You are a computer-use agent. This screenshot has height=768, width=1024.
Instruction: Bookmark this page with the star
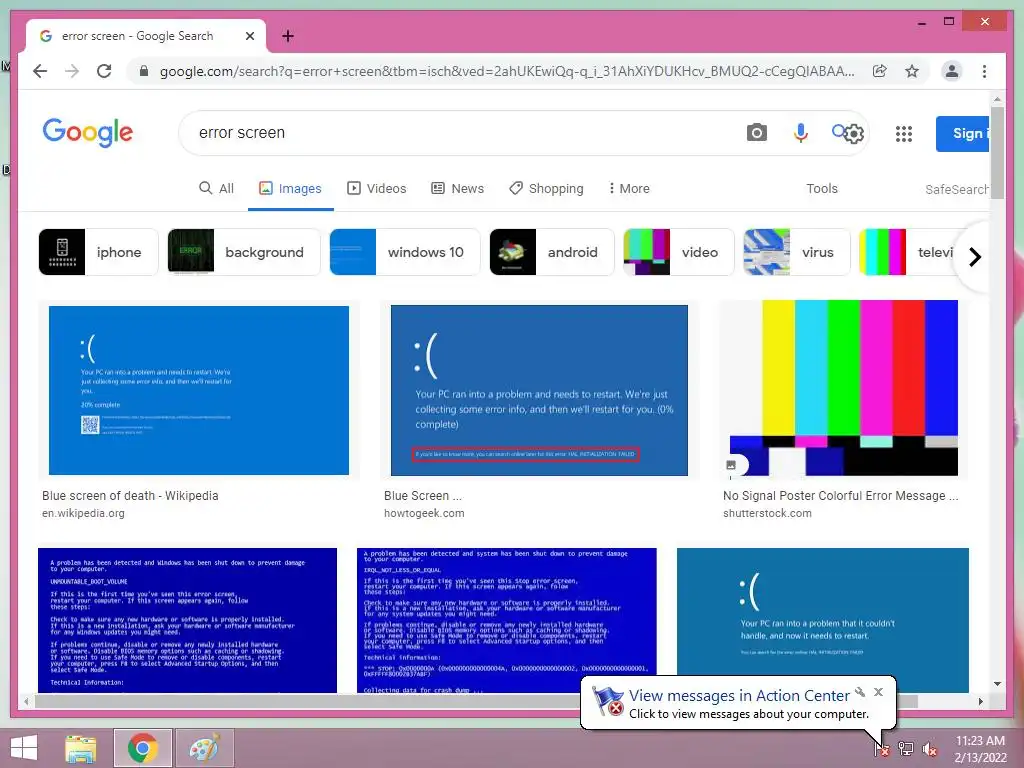click(912, 71)
